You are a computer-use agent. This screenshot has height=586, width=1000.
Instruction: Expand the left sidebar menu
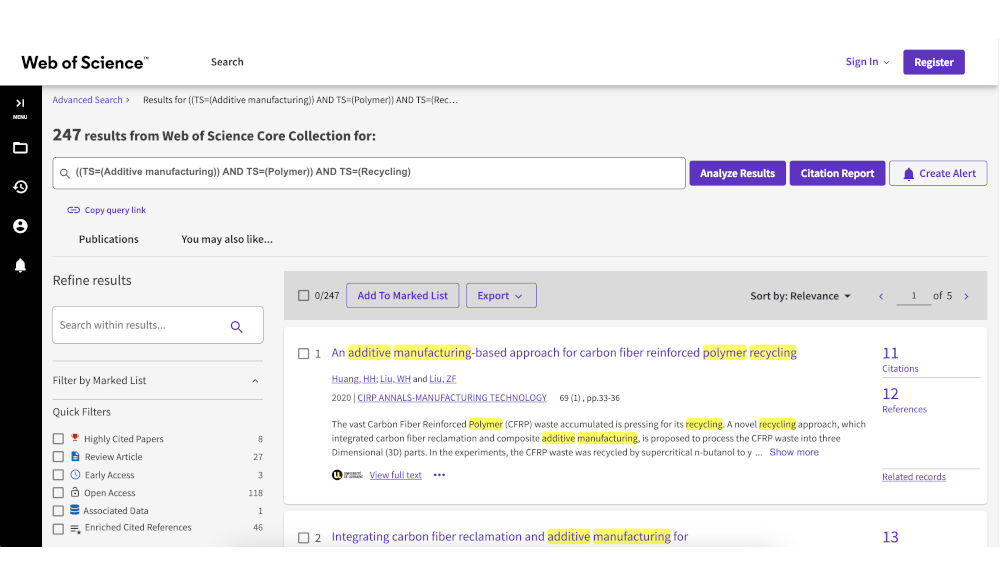pos(20,104)
